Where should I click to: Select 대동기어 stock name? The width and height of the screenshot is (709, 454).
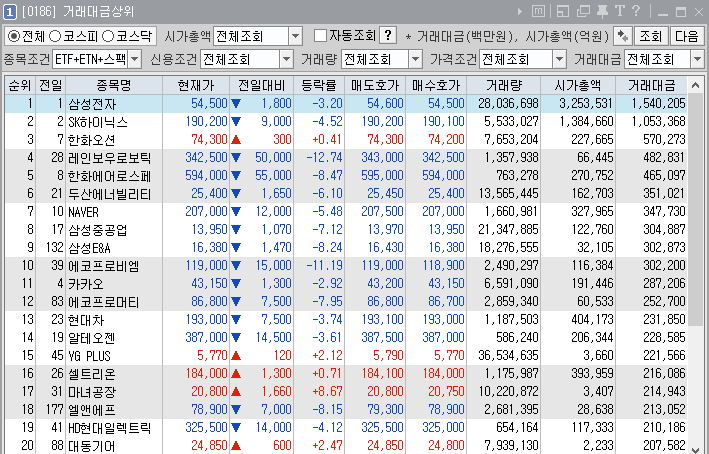point(91,446)
